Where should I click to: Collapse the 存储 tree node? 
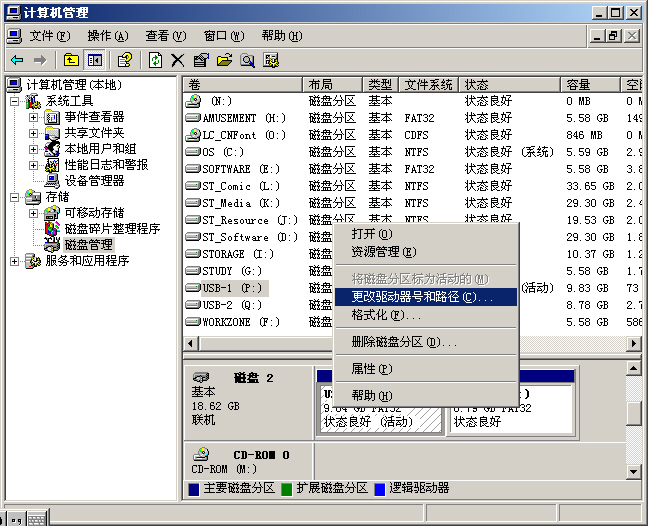click(x=14, y=197)
